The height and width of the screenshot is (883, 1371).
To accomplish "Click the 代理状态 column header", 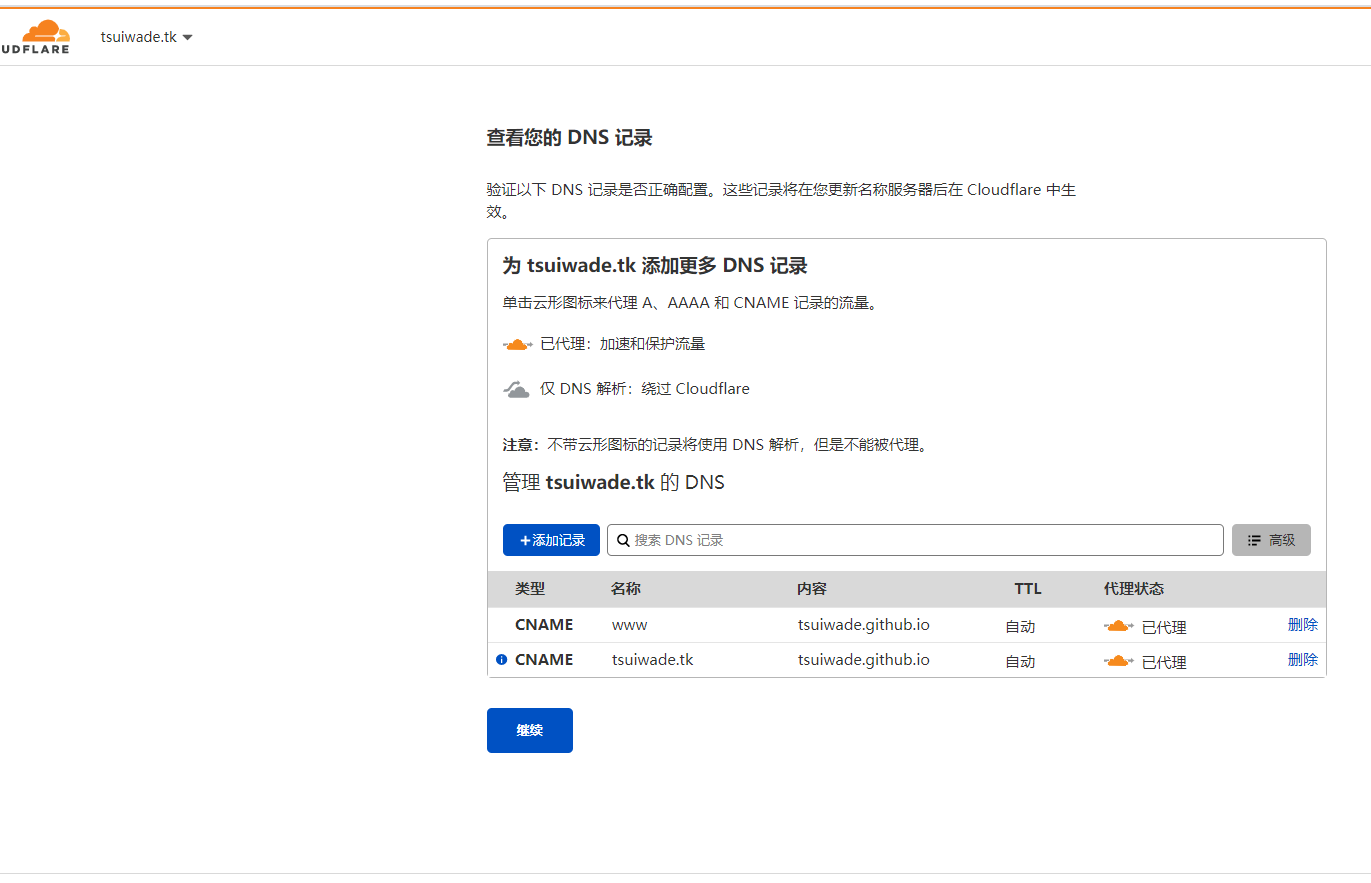I will tap(1134, 589).
